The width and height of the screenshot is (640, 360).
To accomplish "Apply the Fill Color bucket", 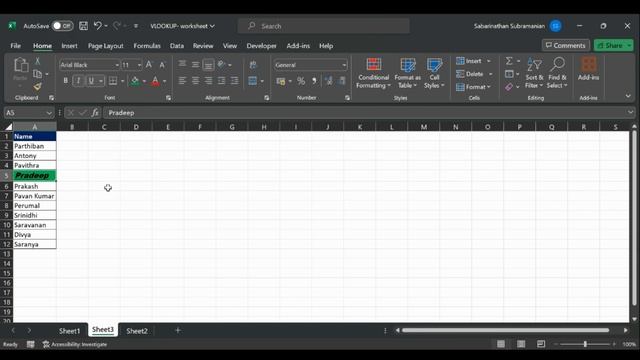I will point(135,81).
